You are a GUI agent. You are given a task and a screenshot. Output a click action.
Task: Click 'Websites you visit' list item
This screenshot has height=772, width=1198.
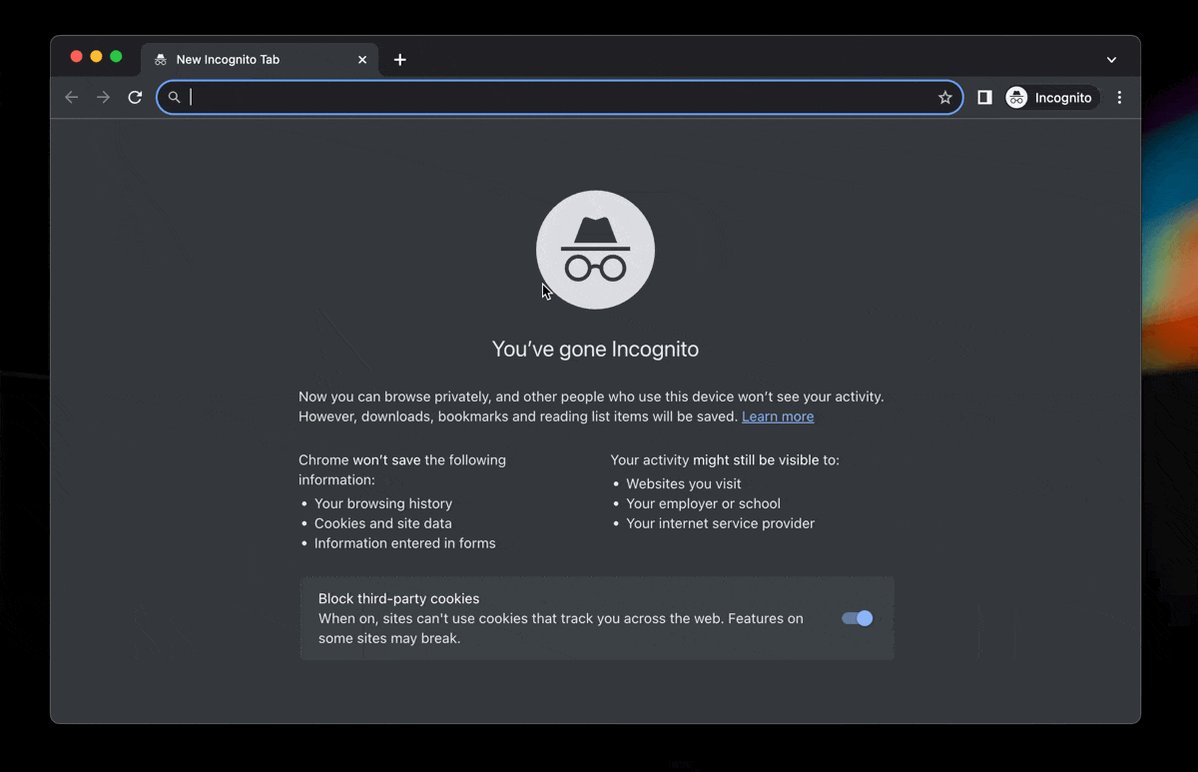click(684, 484)
